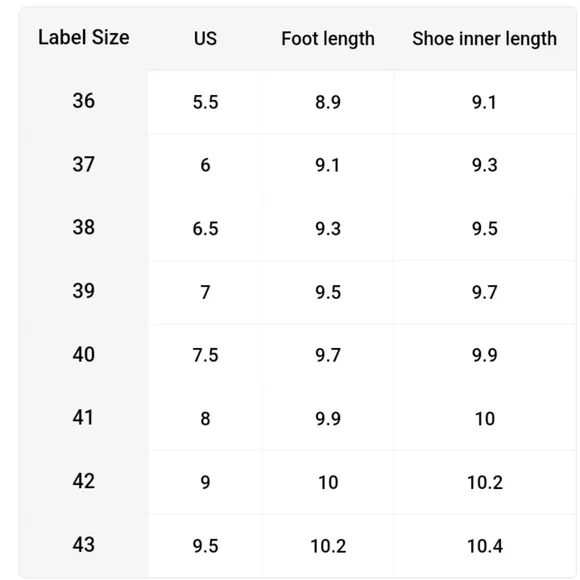The height and width of the screenshot is (580, 580).
Task: Select label size 37 cell
Action: 84,165
